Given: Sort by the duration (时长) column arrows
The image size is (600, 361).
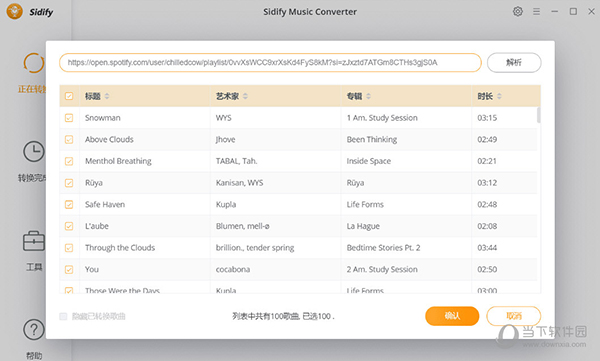Looking at the screenshot, I should (x=499, y=96).
